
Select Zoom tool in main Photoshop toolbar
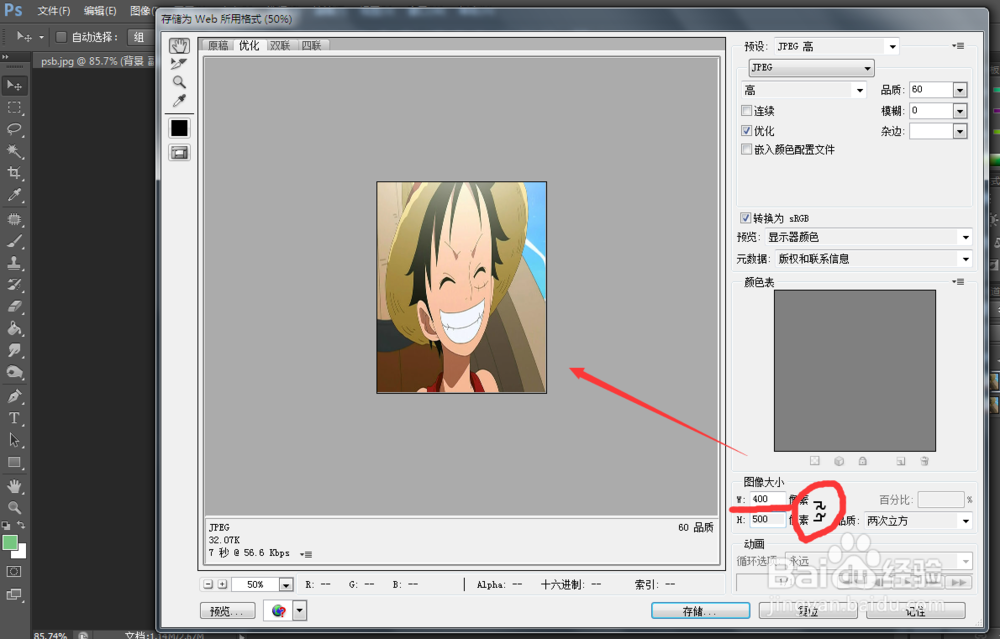[14, 508]
